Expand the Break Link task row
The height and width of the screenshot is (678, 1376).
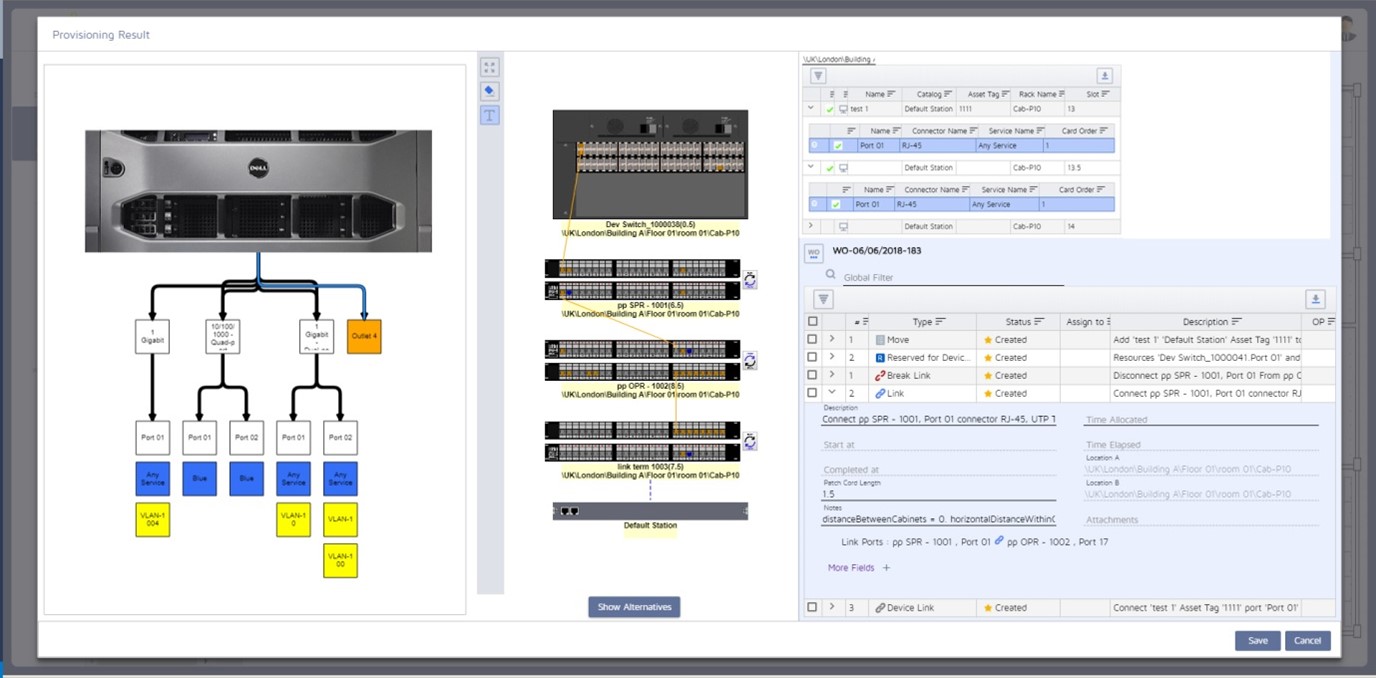tap(832, 376)
